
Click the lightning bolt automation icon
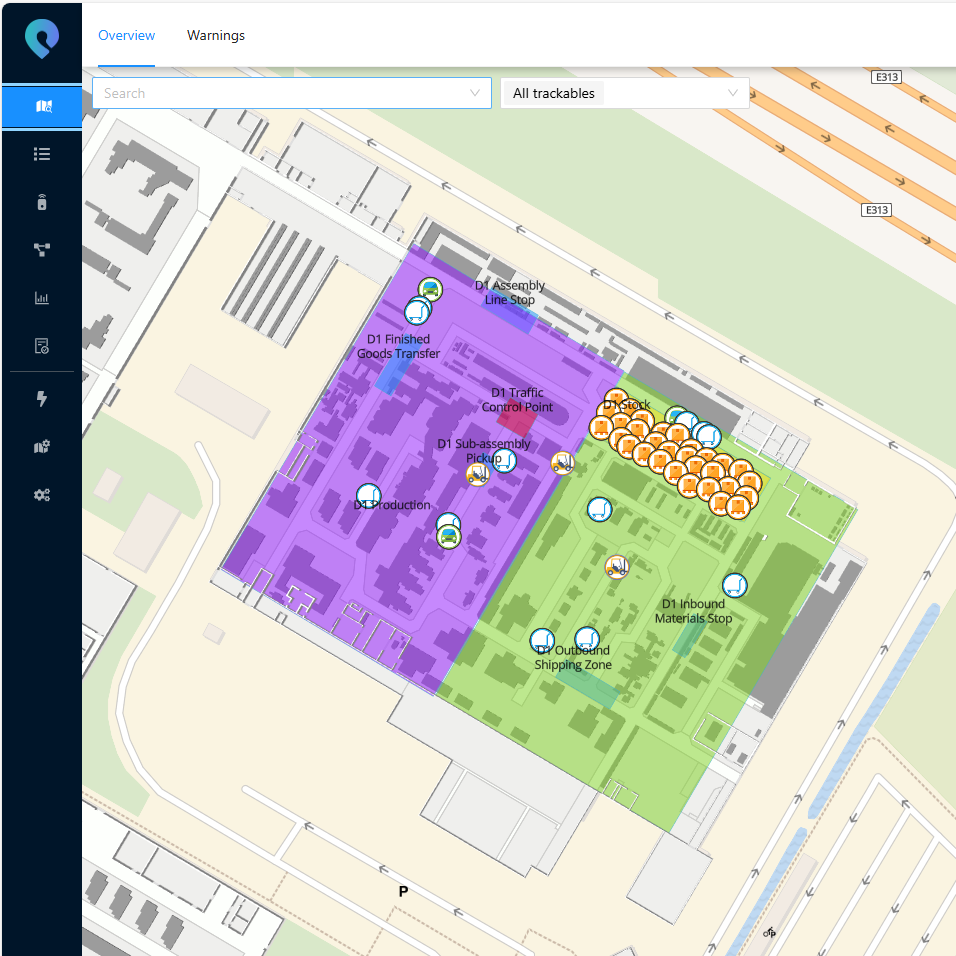tap(42, 399)
